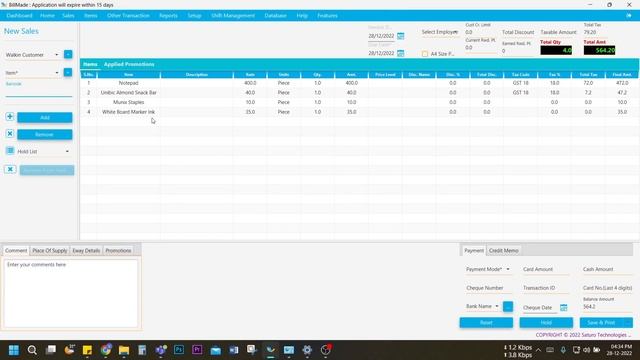
Task: Click the Card Amount field
Action: [545, 269]
